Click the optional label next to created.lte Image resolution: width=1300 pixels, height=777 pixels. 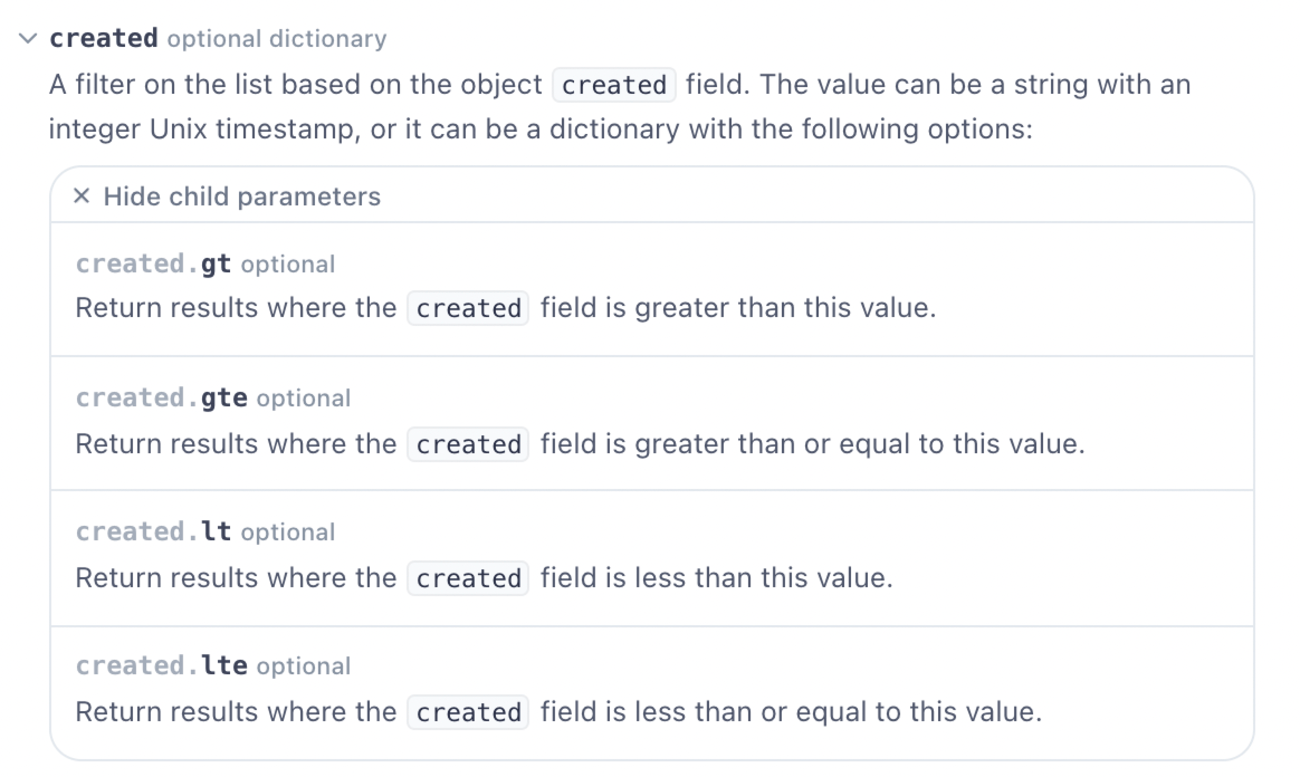click(x=303, y=667)
